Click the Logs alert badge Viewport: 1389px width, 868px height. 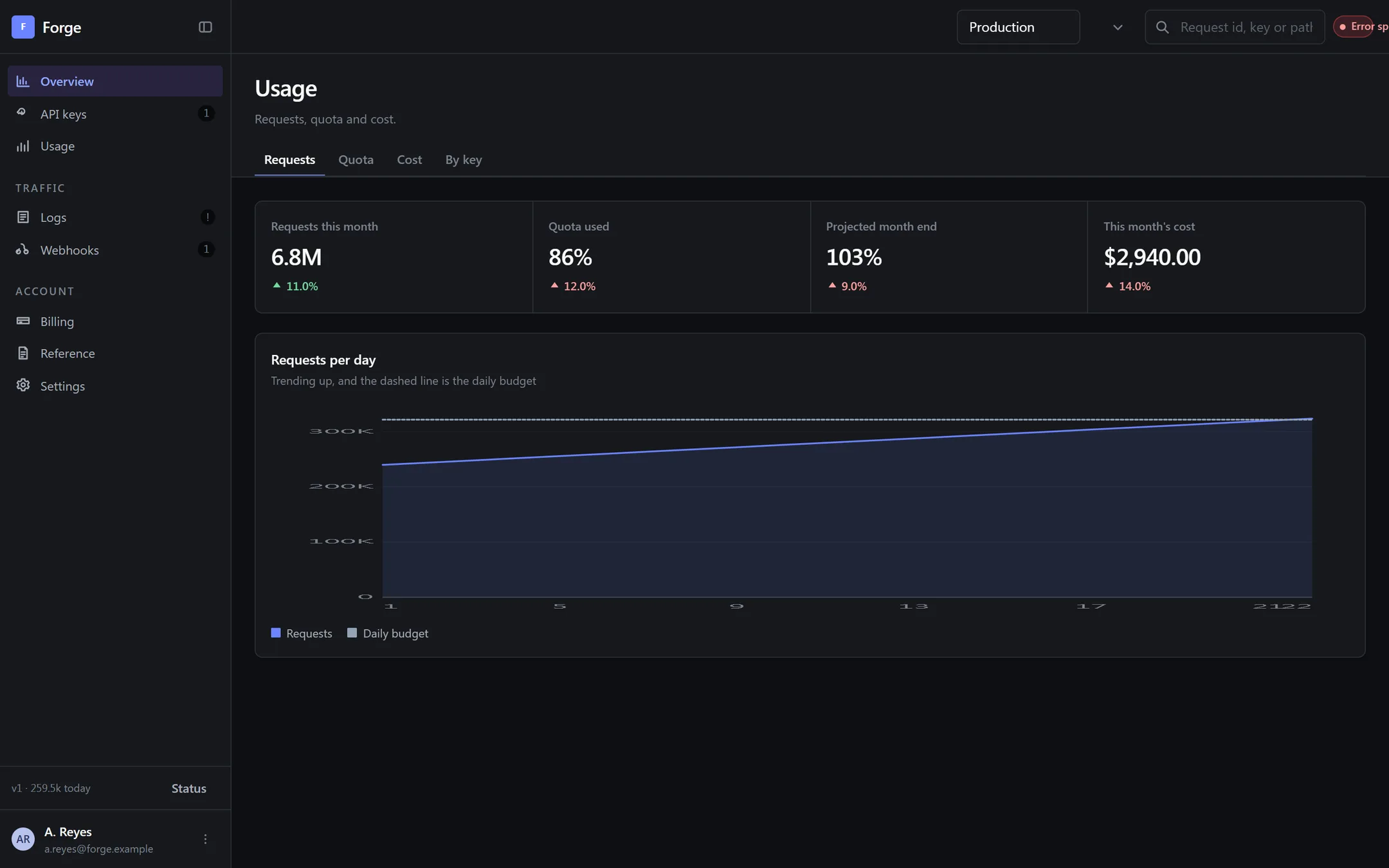click(x=207, y=217)
